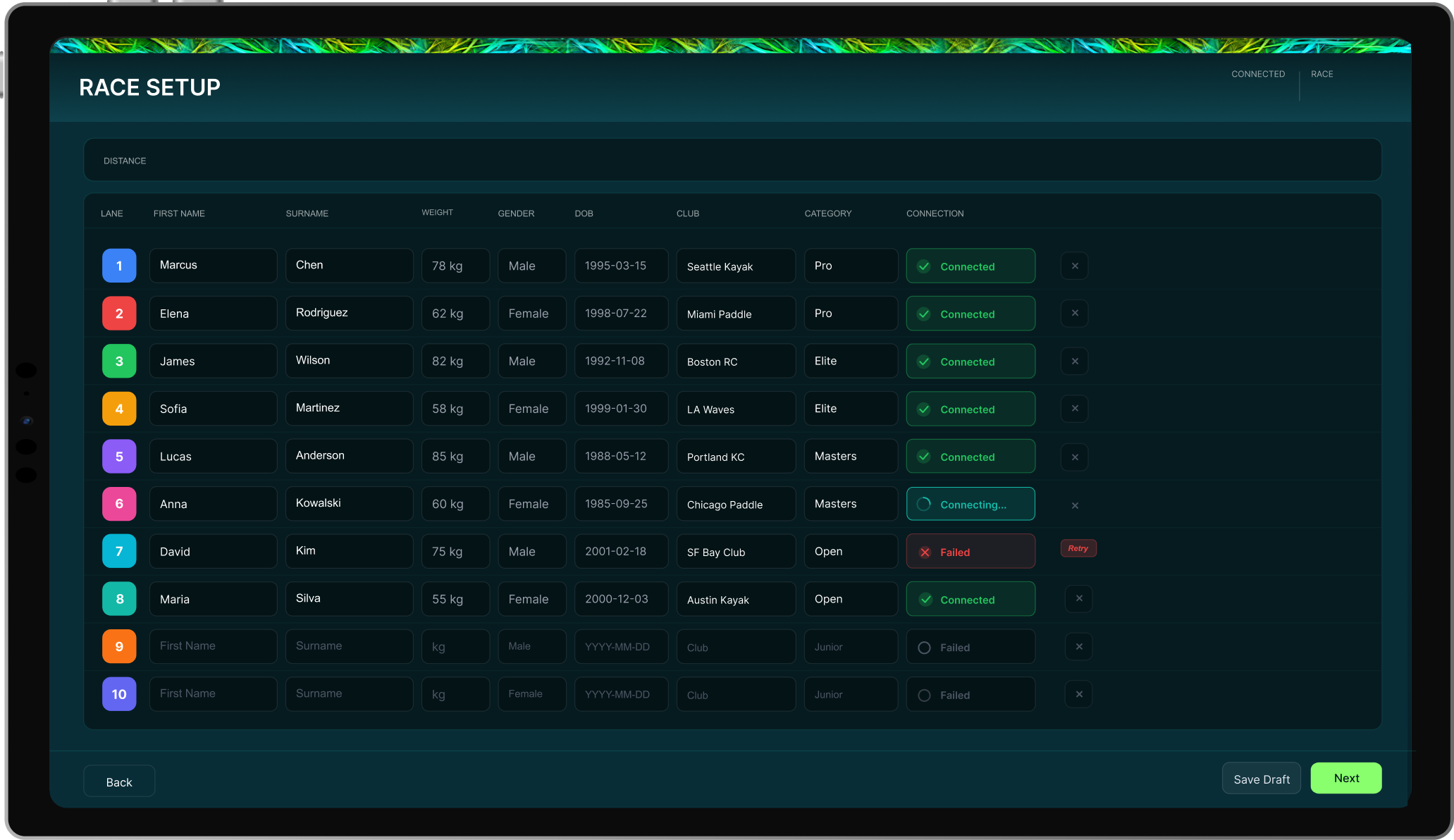Click Connected status for Marcus Chen
1454x840 pixels.
(971, 266)
